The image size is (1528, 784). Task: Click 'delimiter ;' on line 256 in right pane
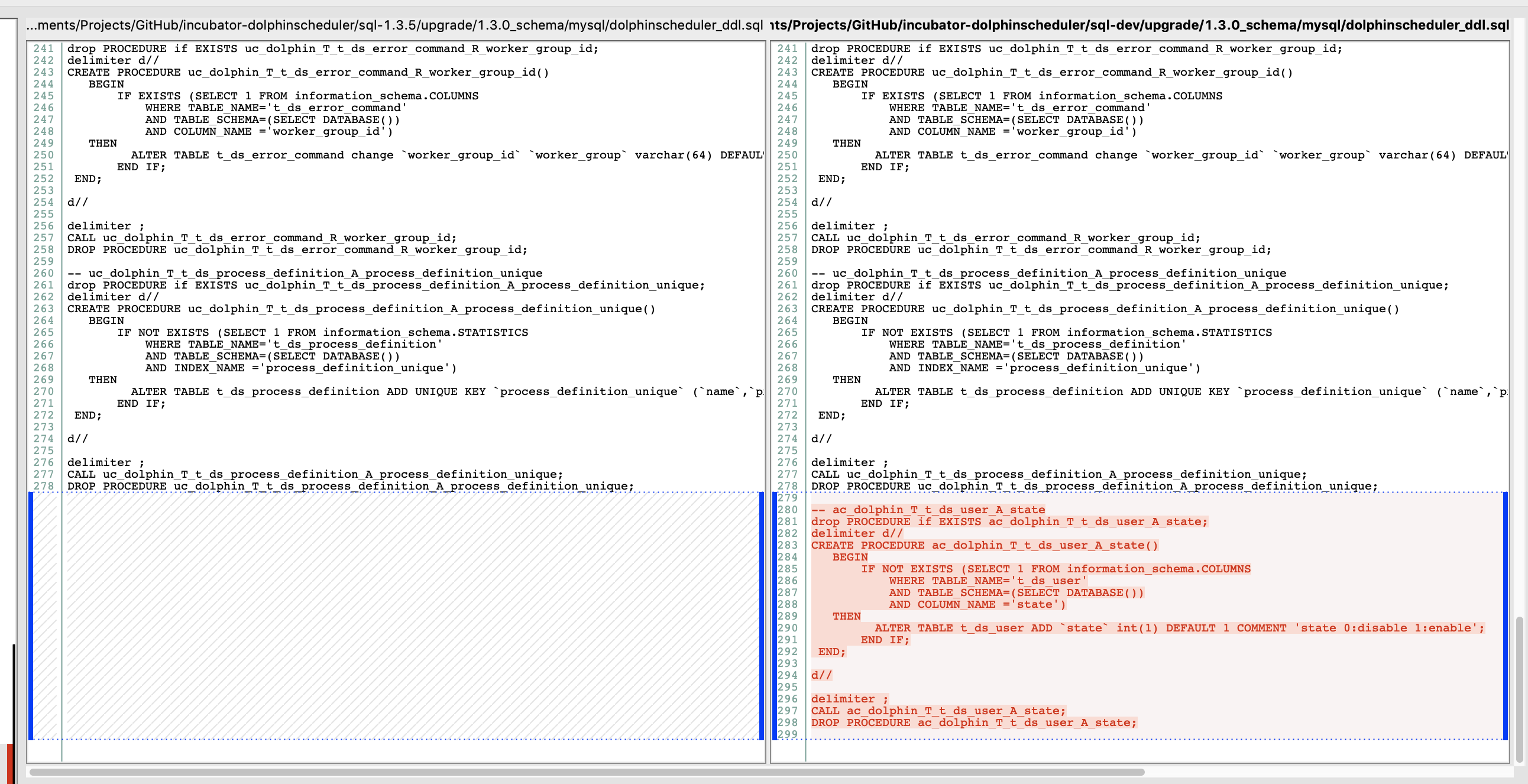(x=849, y=226)
